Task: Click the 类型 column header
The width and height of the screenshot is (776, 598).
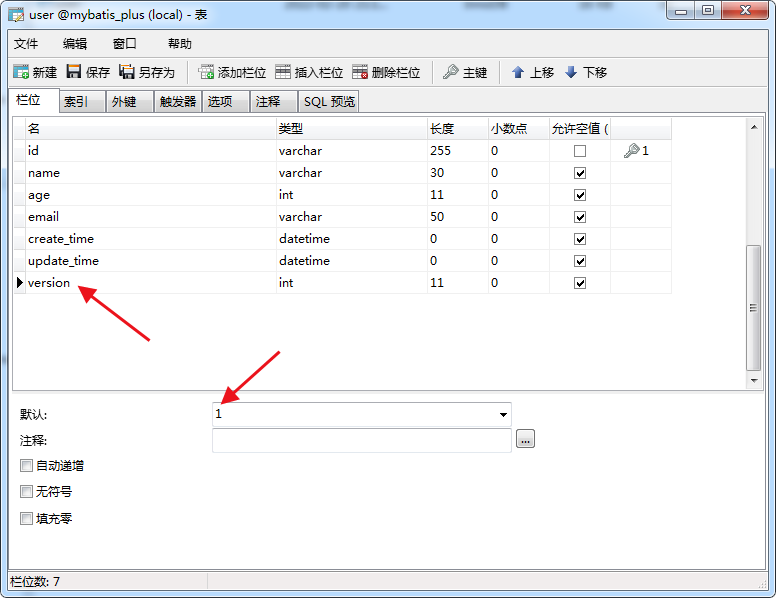Action: click(351, 129)
